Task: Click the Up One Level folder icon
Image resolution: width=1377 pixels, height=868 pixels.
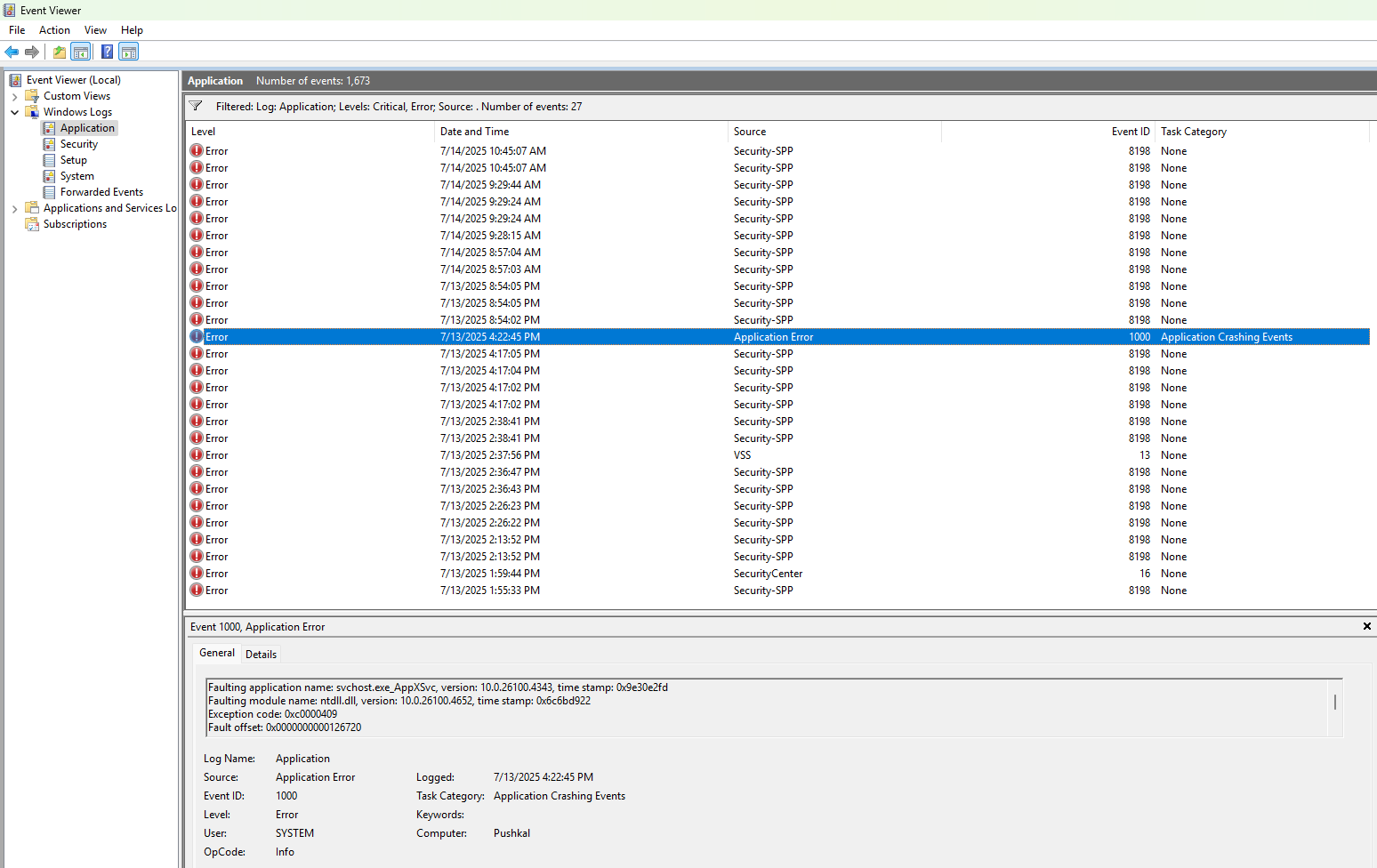Action: click(x=59, y=52)
